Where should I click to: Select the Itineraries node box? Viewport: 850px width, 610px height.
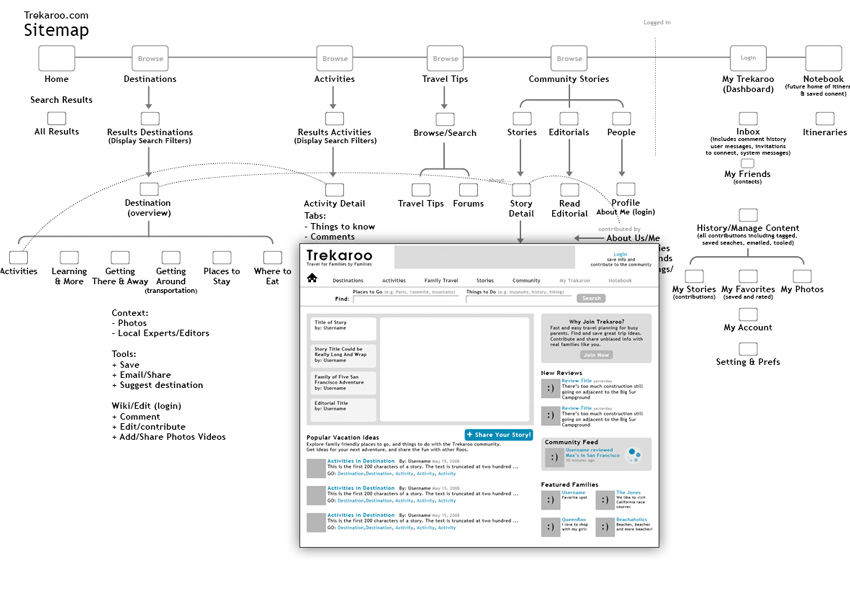tap(825, 119)
